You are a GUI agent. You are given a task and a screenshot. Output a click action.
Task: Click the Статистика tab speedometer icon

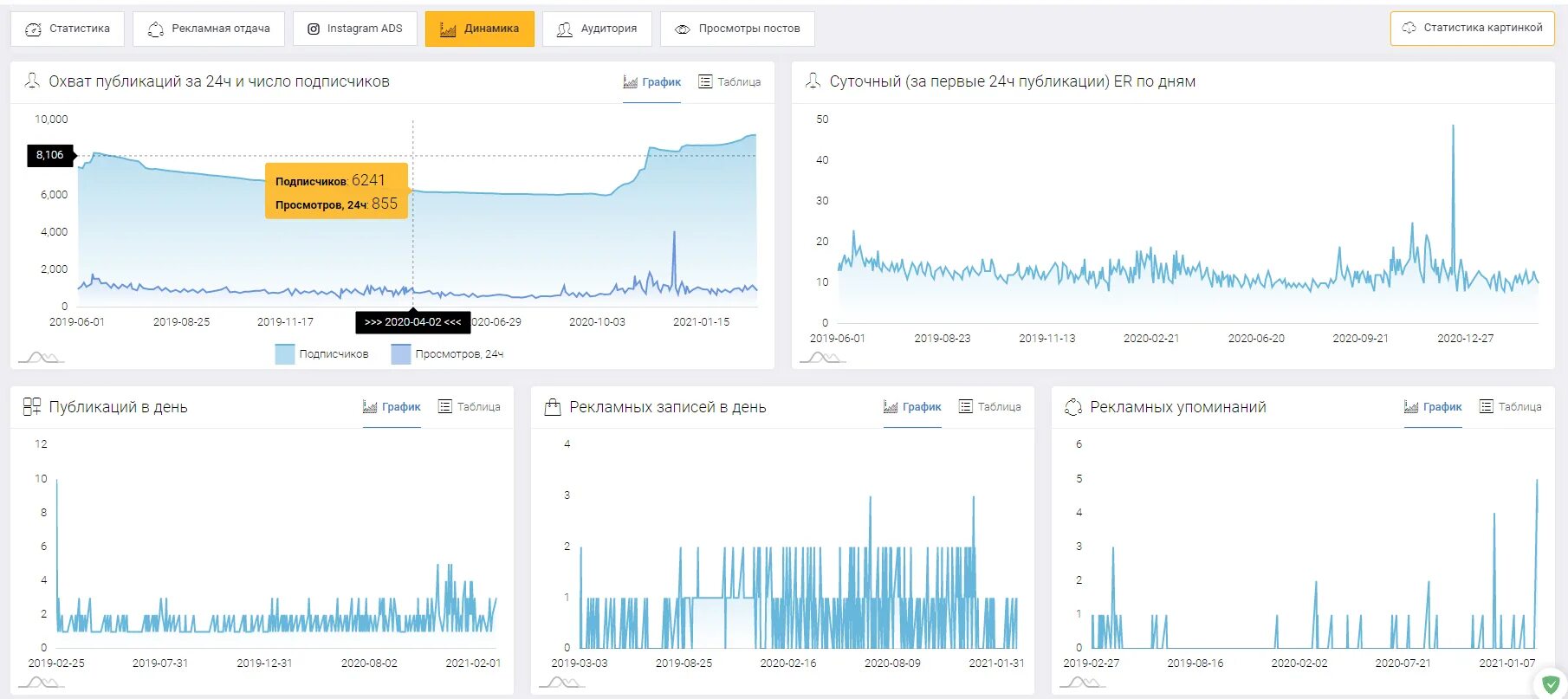(33, 29)
